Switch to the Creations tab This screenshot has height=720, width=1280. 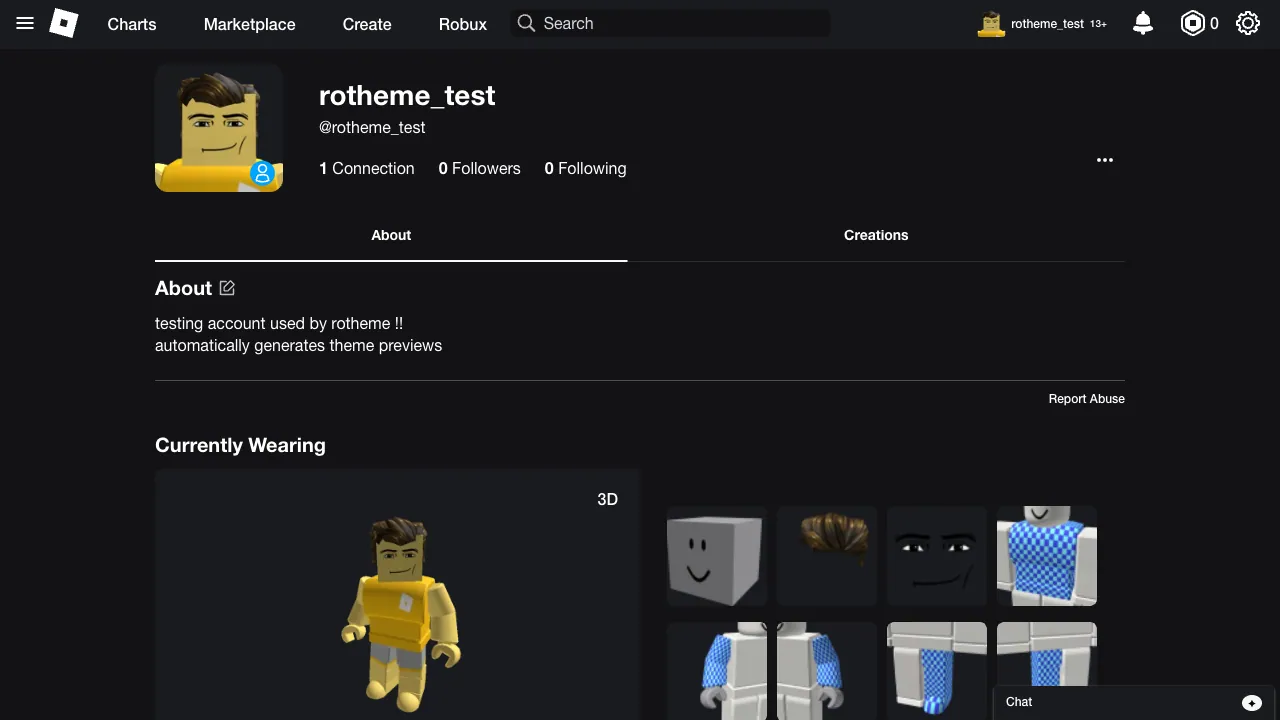[x=876, y=235]
